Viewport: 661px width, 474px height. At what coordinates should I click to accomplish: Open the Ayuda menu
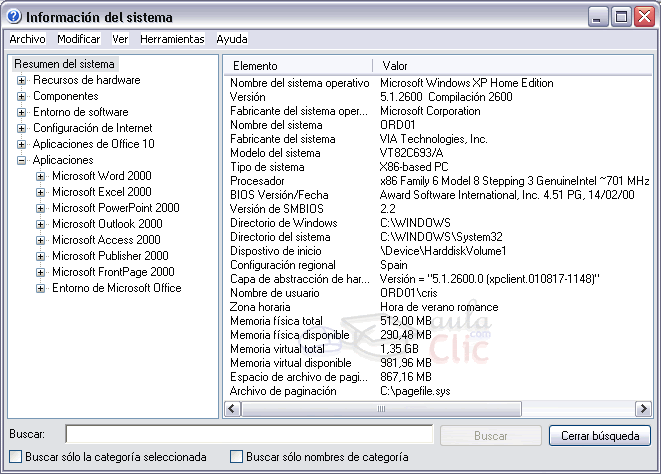(x=232, y=39)
